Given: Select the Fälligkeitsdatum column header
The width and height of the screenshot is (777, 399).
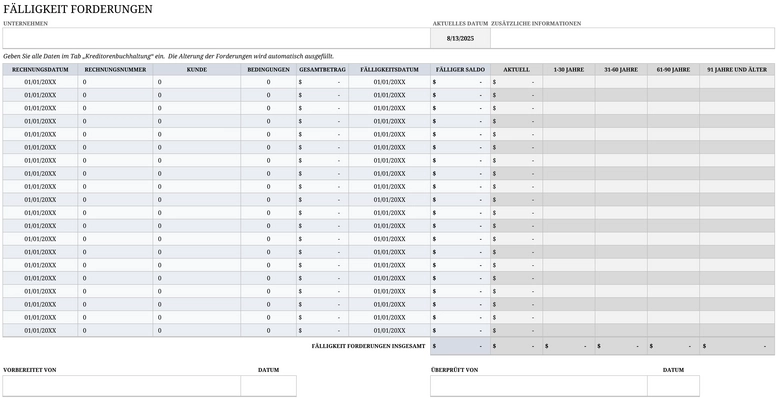Looking at the screenshot, I should 389,69.
